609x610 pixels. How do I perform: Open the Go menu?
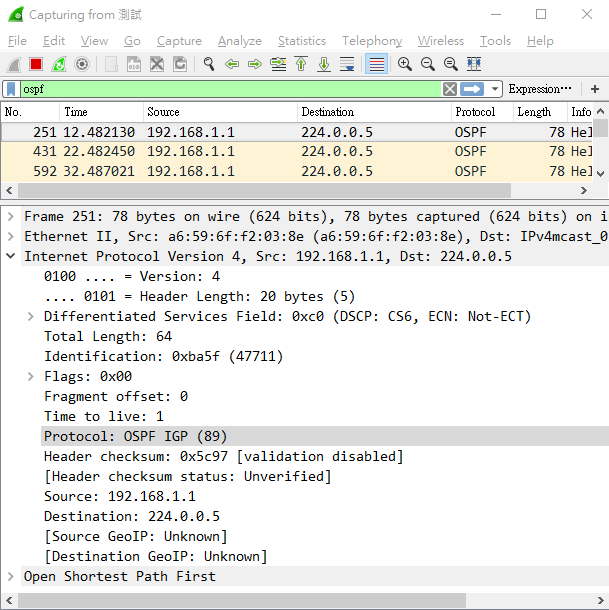(132, 41)
